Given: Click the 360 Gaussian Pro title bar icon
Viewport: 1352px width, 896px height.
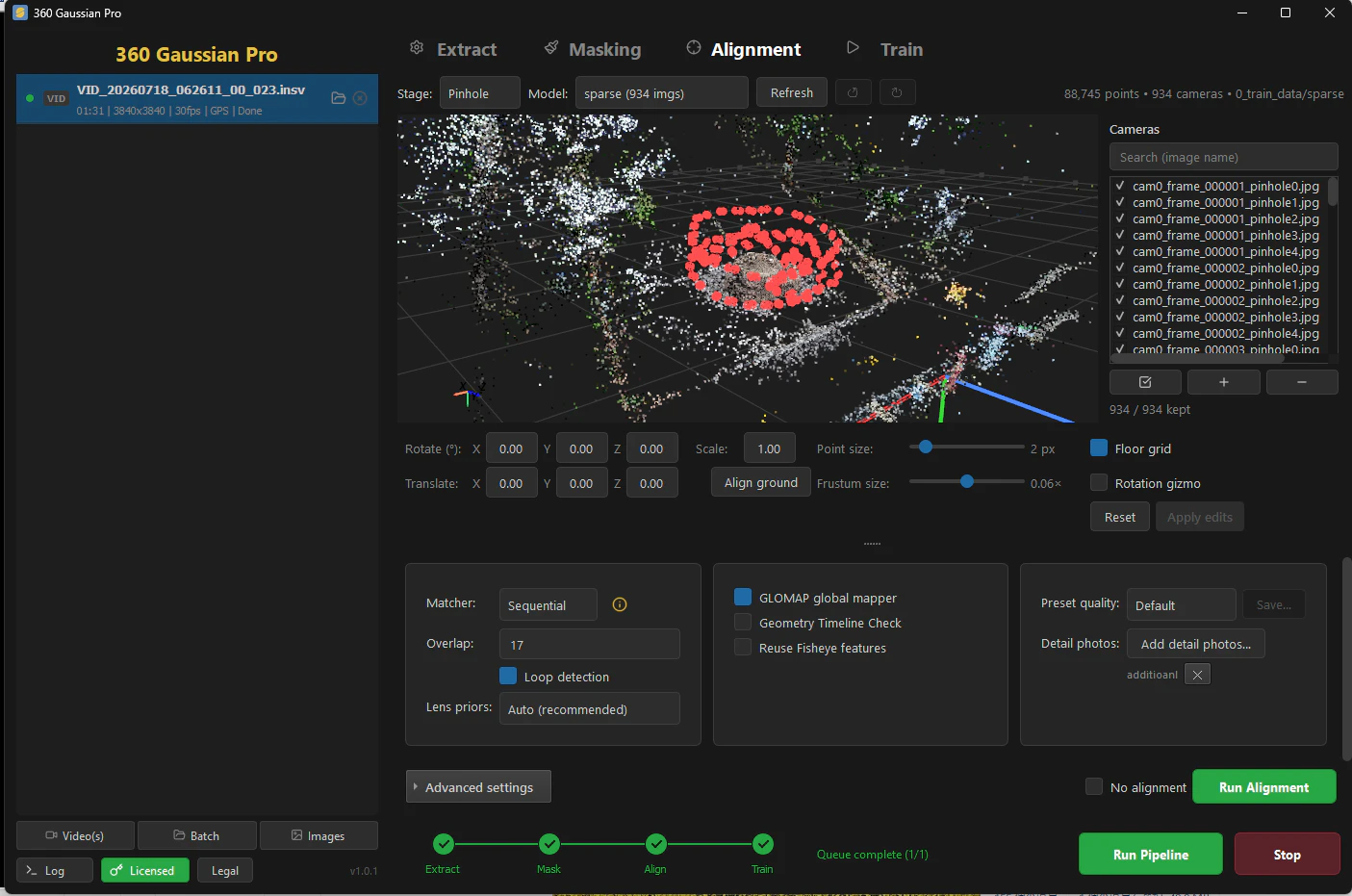Looking at the screenshot, I should (x=19, y=13).
